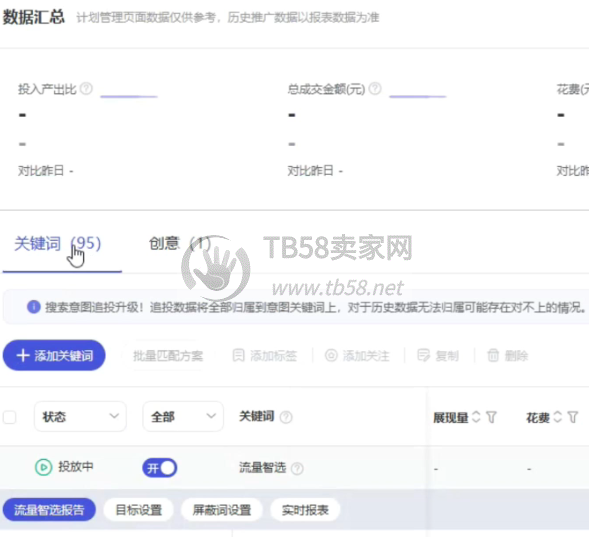Image resolution: width=589 pixels, height=537 pixels.
Task: Toggle off the 开 switch for 流量智选
Action: (x=160, y=468)
